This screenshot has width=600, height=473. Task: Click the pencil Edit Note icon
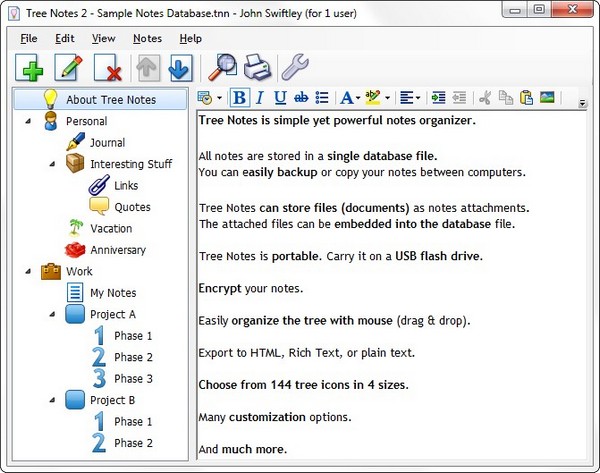(68, 68)
